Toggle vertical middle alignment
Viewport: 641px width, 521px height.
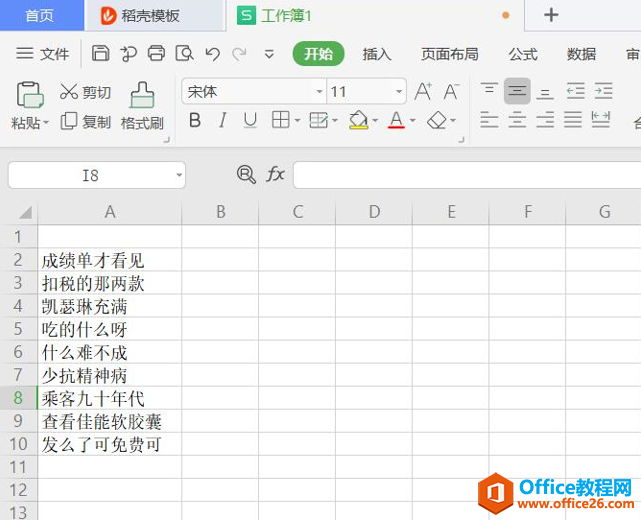pos(517,90)
